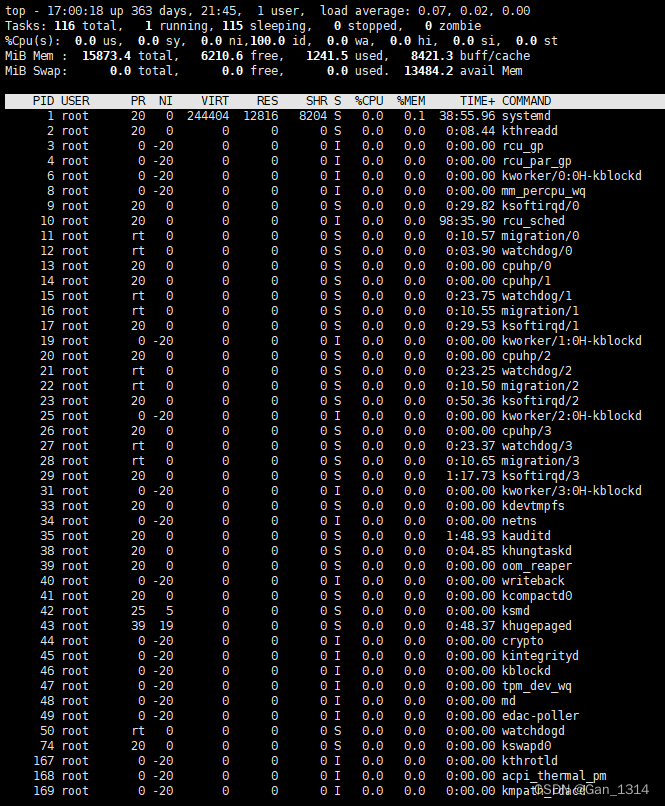Click the 8421.3 buff/cache value
Screen dimensions: 665x806
pos(432,56)
